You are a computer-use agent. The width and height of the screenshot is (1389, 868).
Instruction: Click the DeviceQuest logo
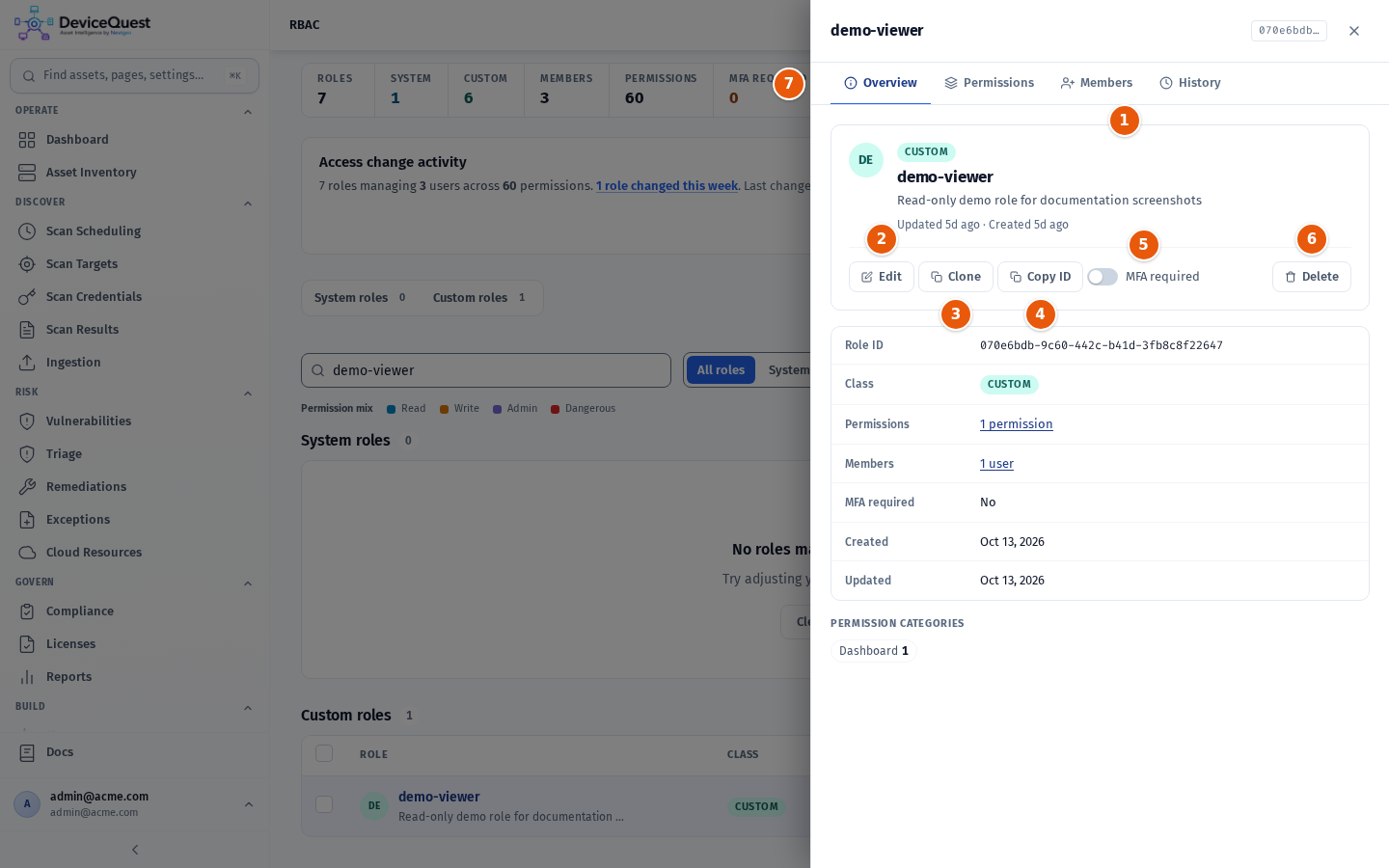coord(83,24)
